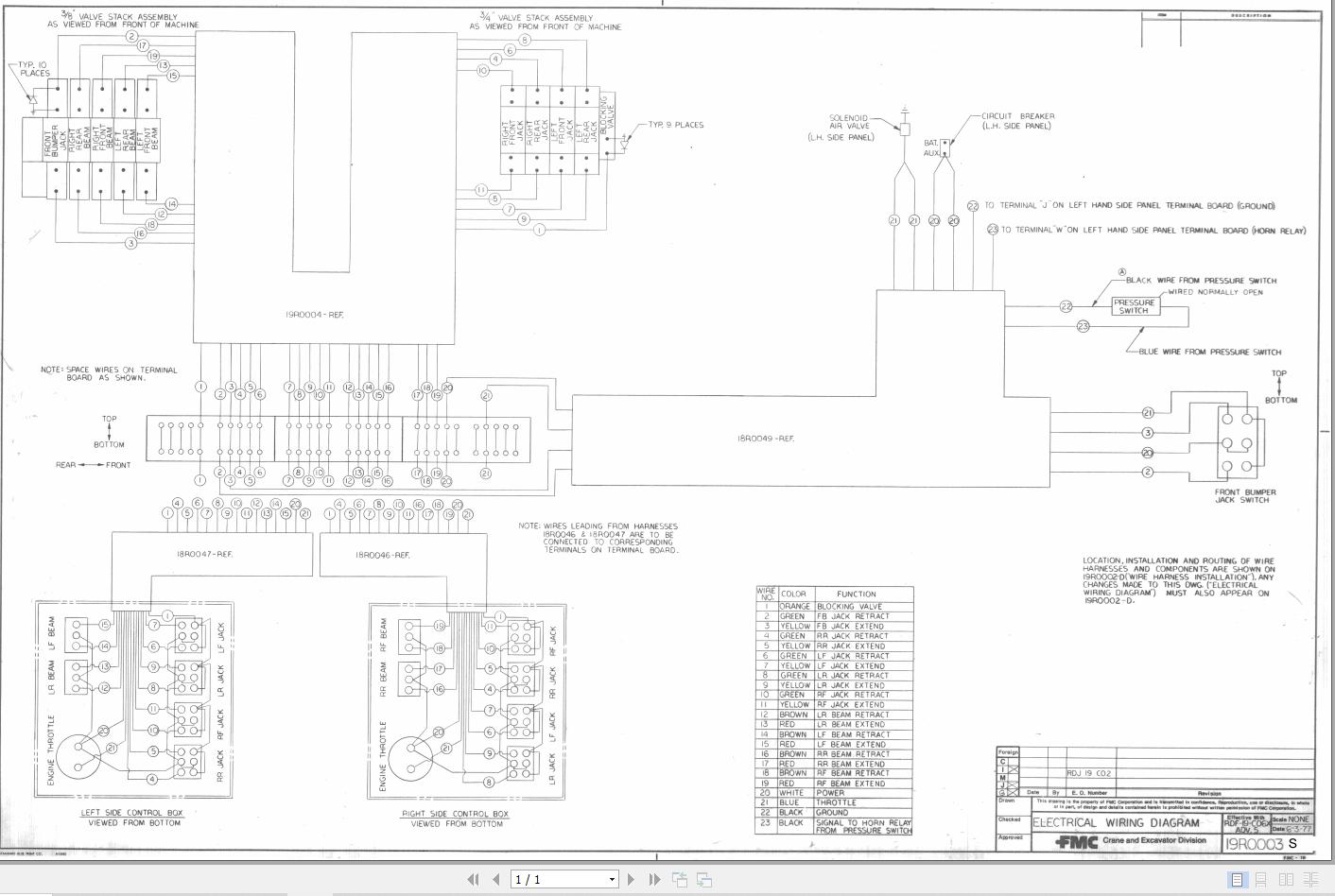Image resolution: width=1335 pixels, height=896 pixels.
Task: Switch to two-page side-by-side view
Action: coord(1284,879)
